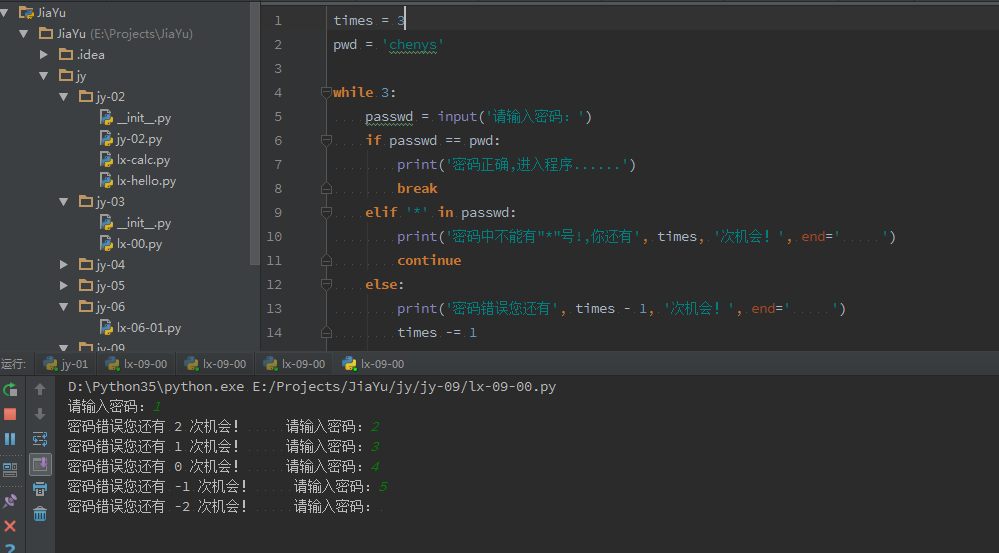Click the print console output icon
The image size is (999, 553).
click(x=40, y=489)
